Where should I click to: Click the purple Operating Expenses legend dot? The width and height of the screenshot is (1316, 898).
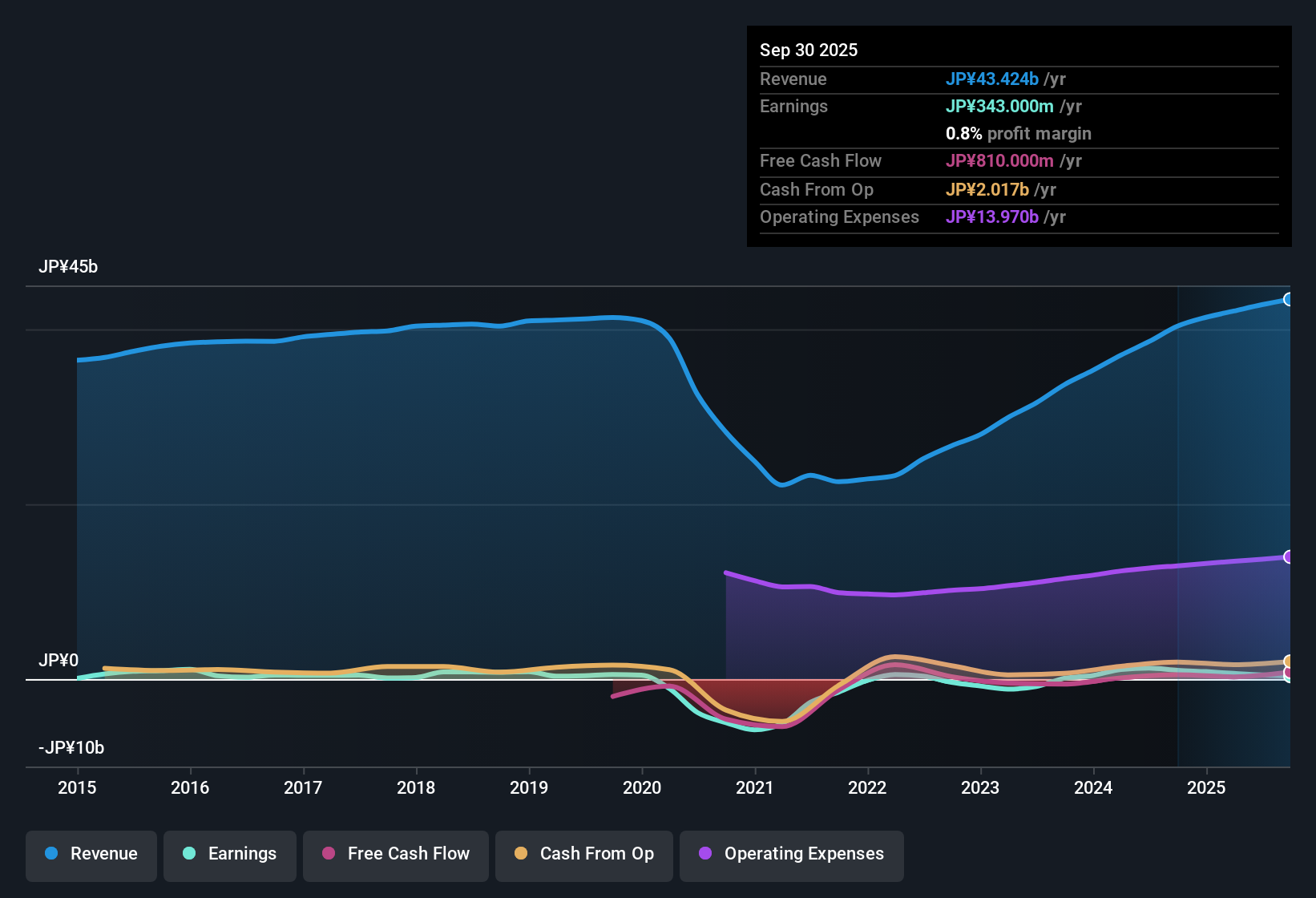(704, 855)
